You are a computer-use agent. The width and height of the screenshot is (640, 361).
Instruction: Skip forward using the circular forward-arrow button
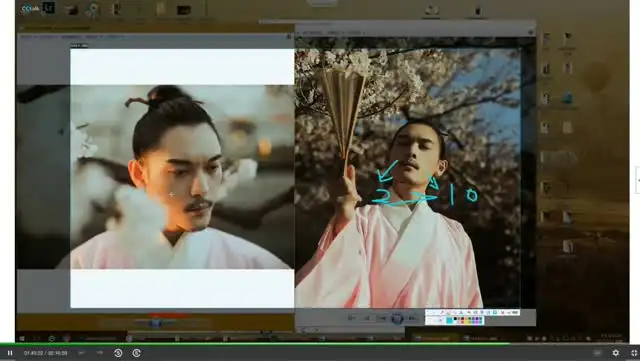coord(136,353)
